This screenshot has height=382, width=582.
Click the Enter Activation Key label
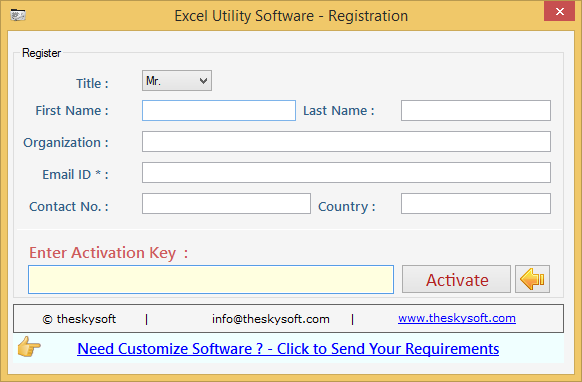coord(109,253)
